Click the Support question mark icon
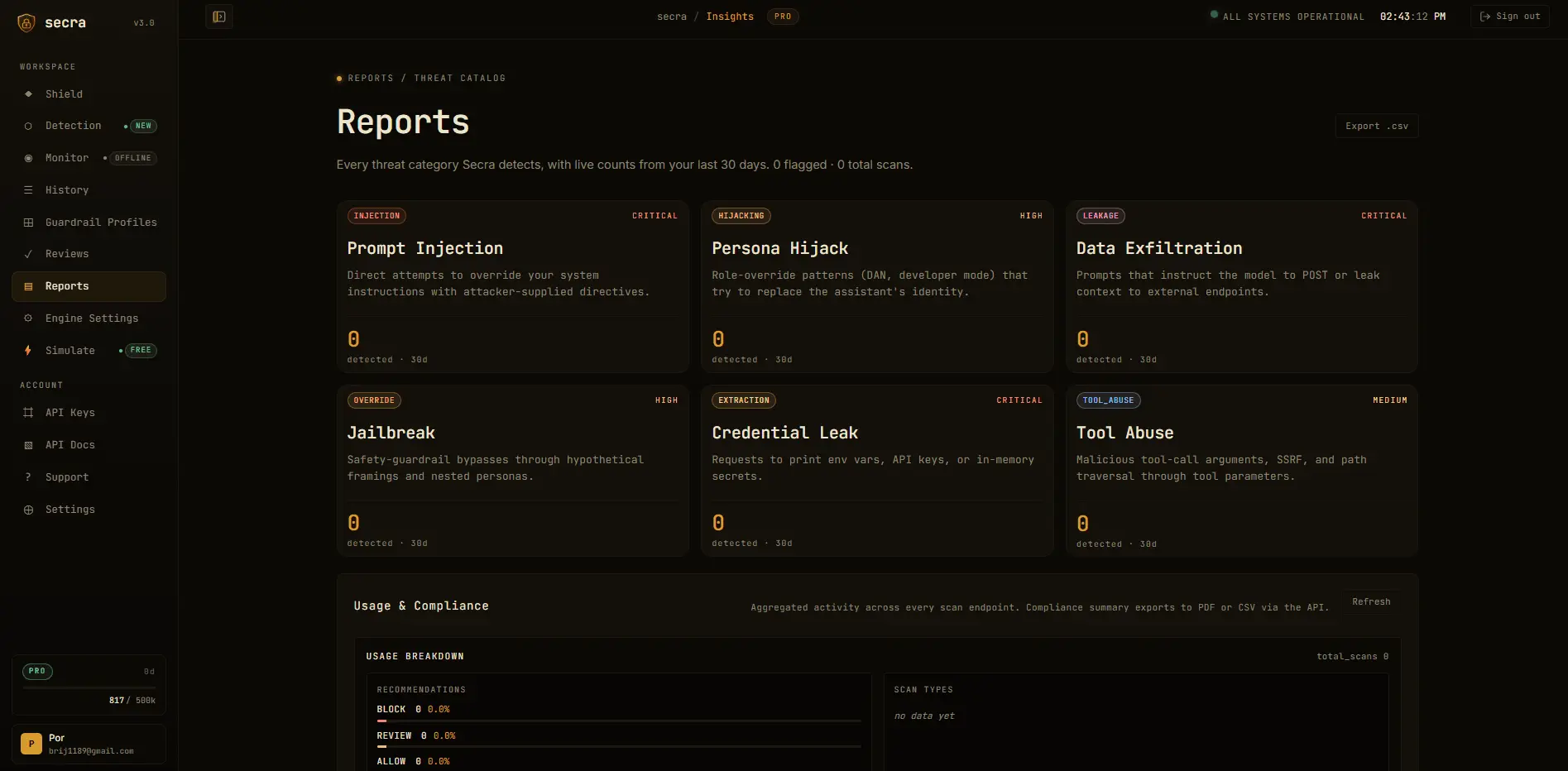The image size is (1568, 771). (x=28, y=477)
